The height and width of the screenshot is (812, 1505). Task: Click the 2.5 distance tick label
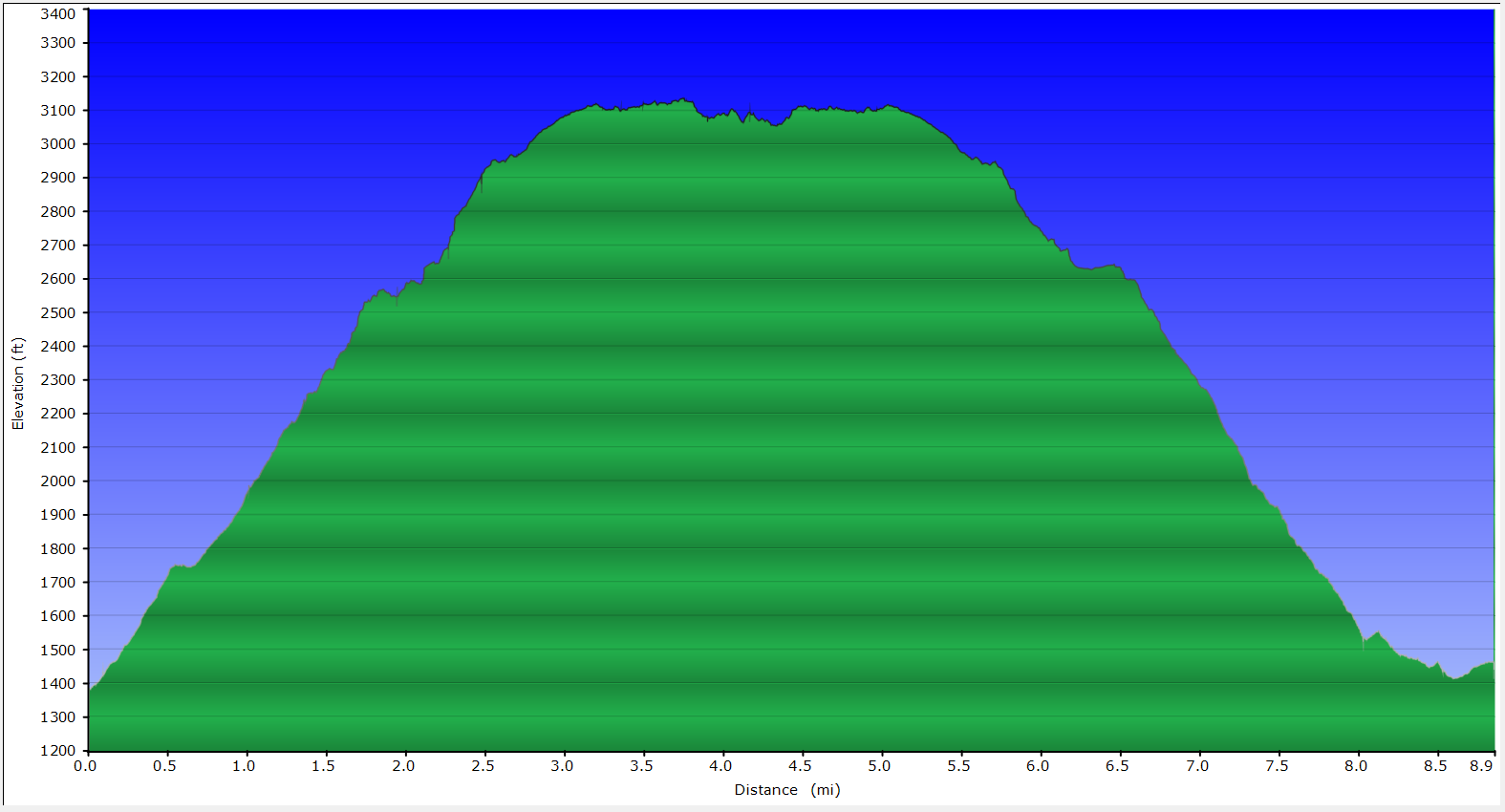click(483, 766)
